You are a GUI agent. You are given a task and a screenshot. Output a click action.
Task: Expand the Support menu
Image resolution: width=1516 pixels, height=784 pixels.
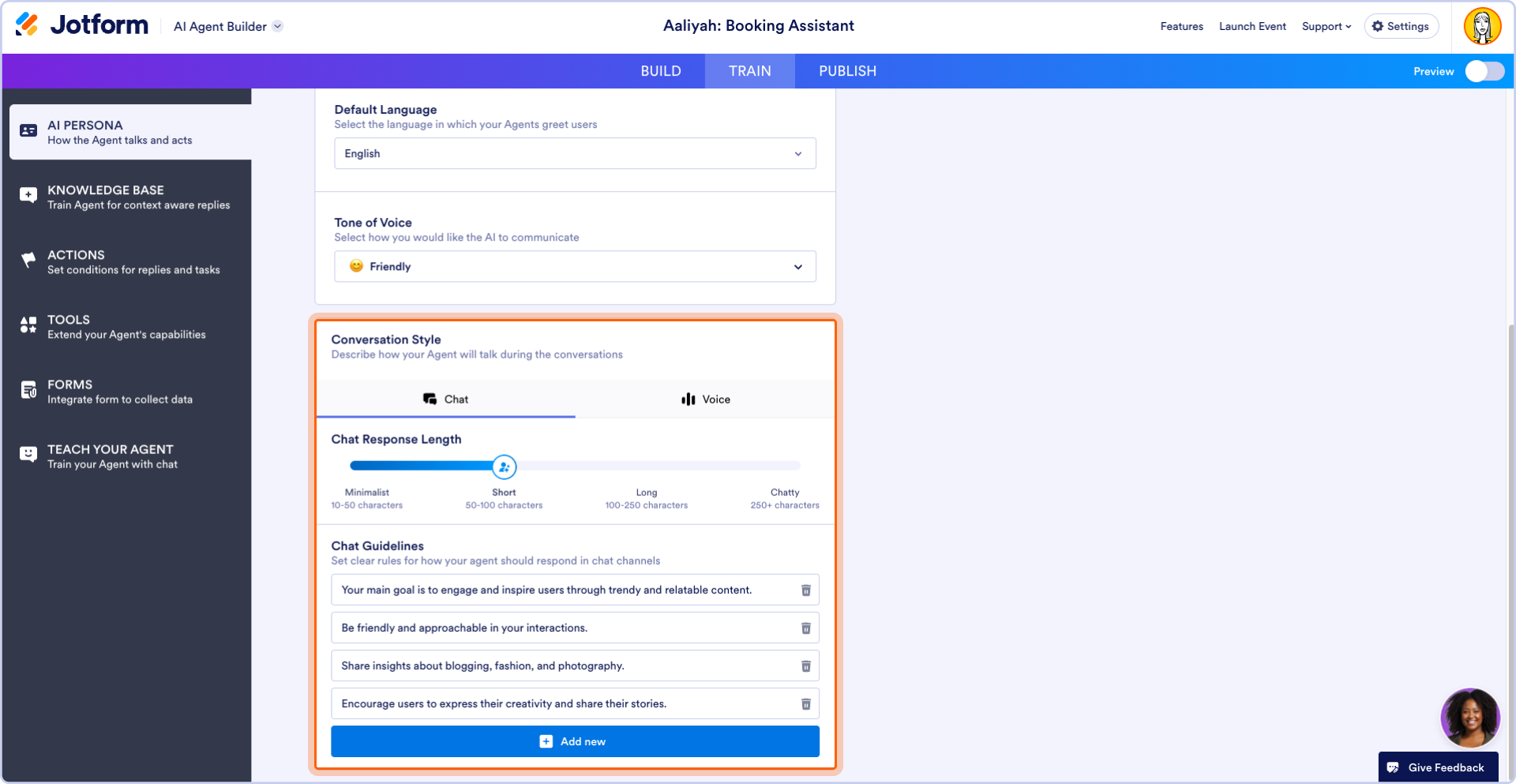[x=1326, y=26]
